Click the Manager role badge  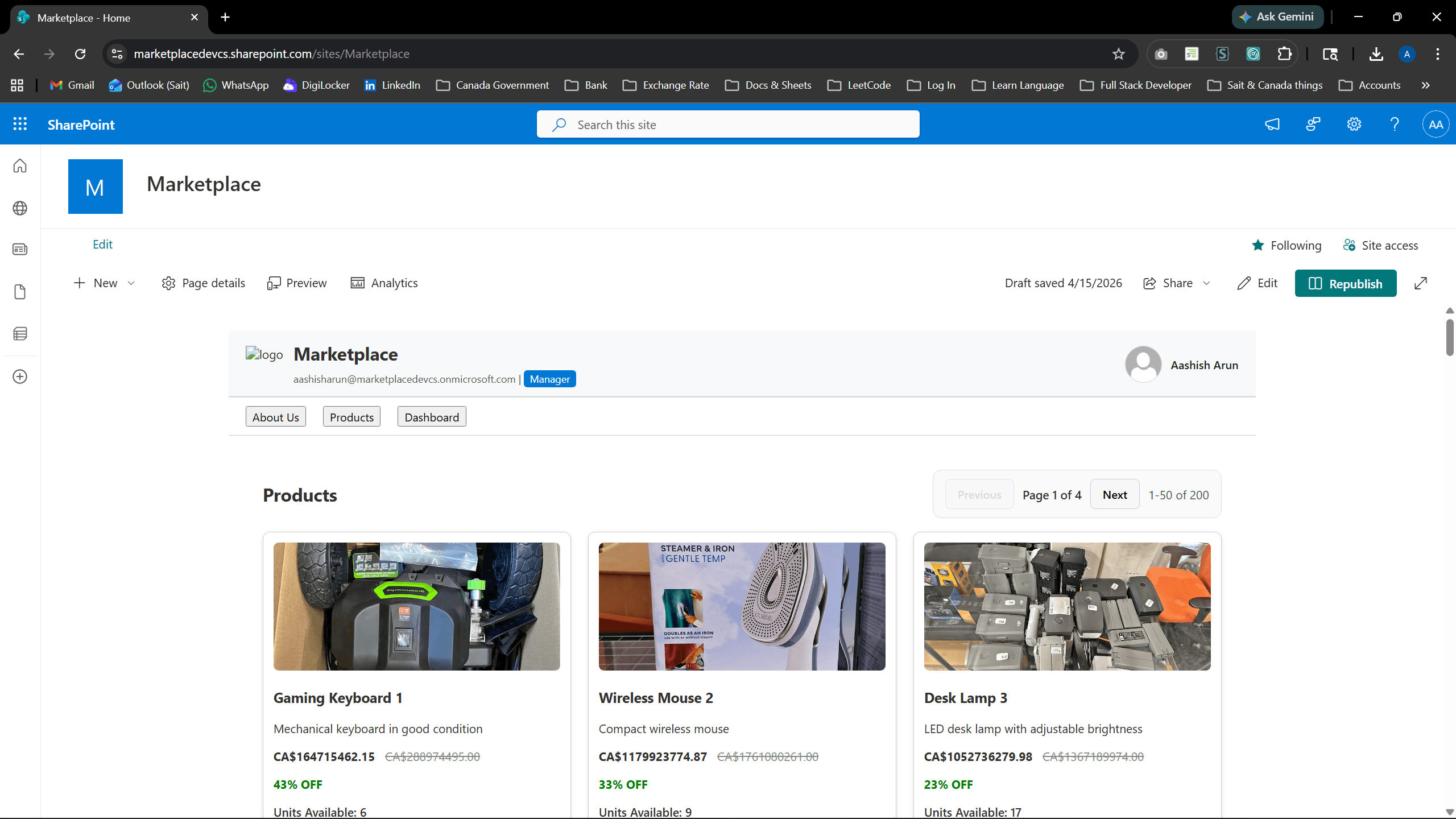click(x=550, y=379)
